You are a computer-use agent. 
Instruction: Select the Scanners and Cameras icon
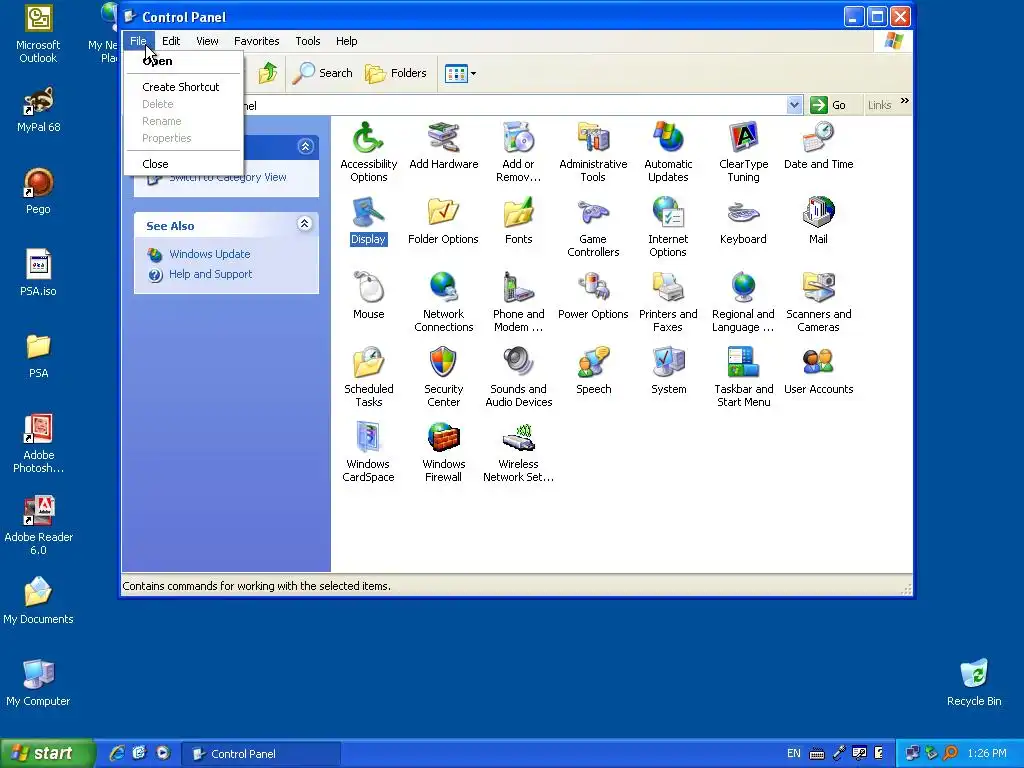(x=818, y=302)
